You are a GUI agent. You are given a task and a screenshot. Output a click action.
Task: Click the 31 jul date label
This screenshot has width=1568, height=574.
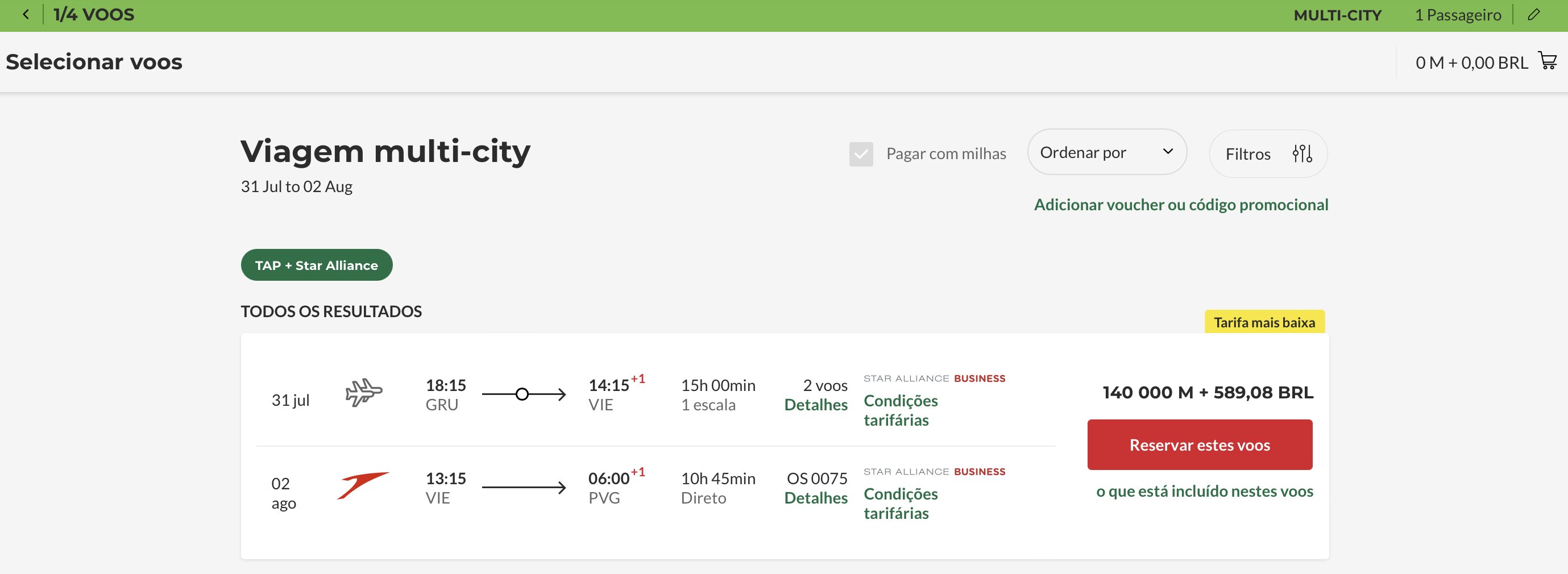(291, 400)
